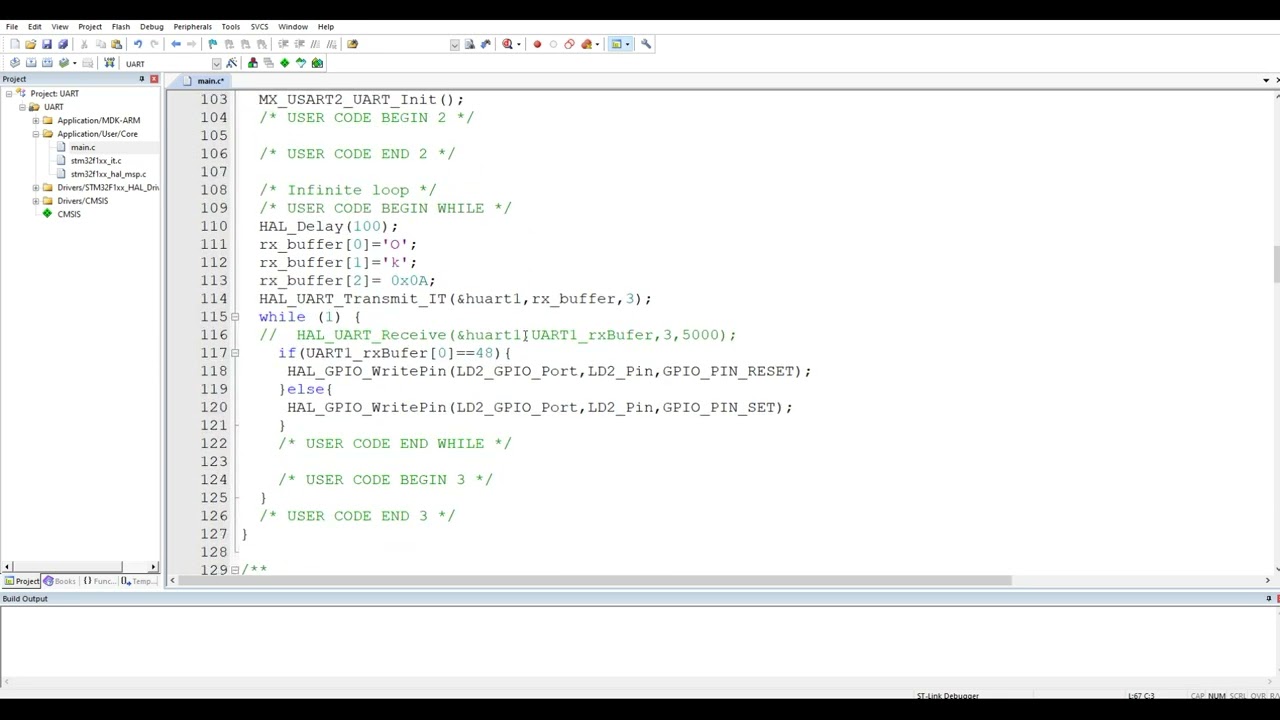This screenshot has width=1280, height=720.
Task: Click the Cut scissors icon
Action: point(84,44)
